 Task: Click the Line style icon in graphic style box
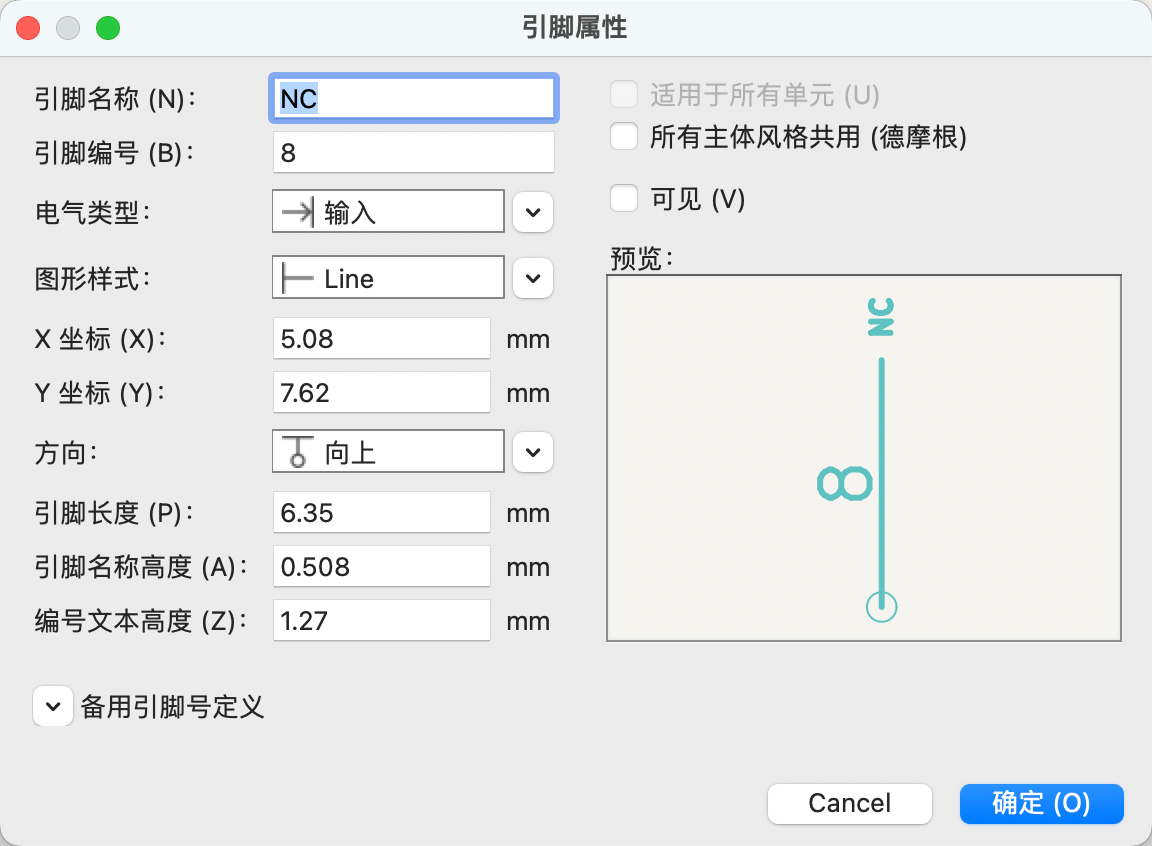click(297, 279)
